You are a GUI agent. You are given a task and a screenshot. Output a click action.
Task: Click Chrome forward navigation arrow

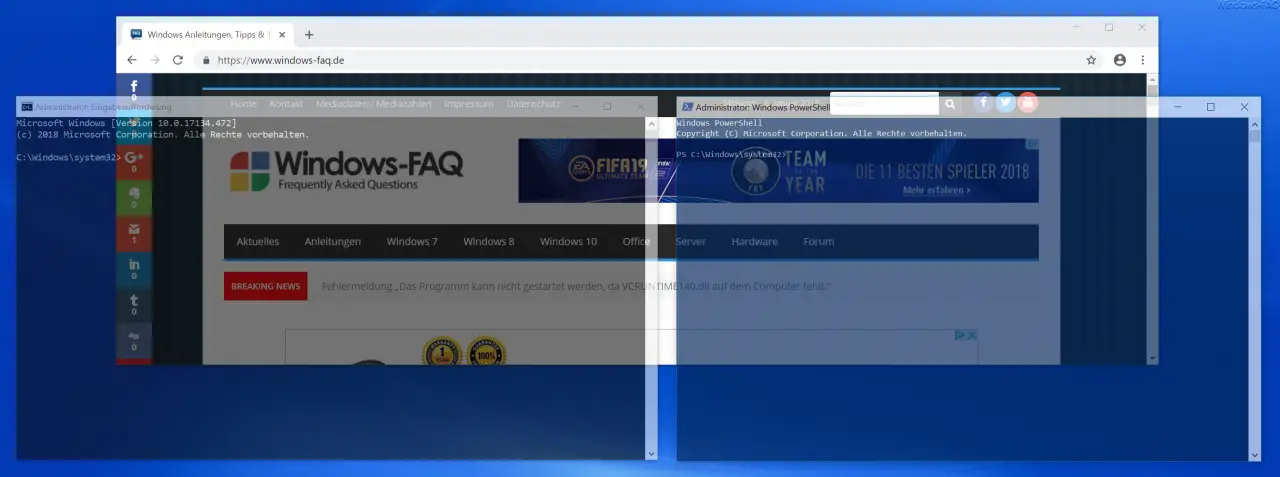[x=155, y=60]
